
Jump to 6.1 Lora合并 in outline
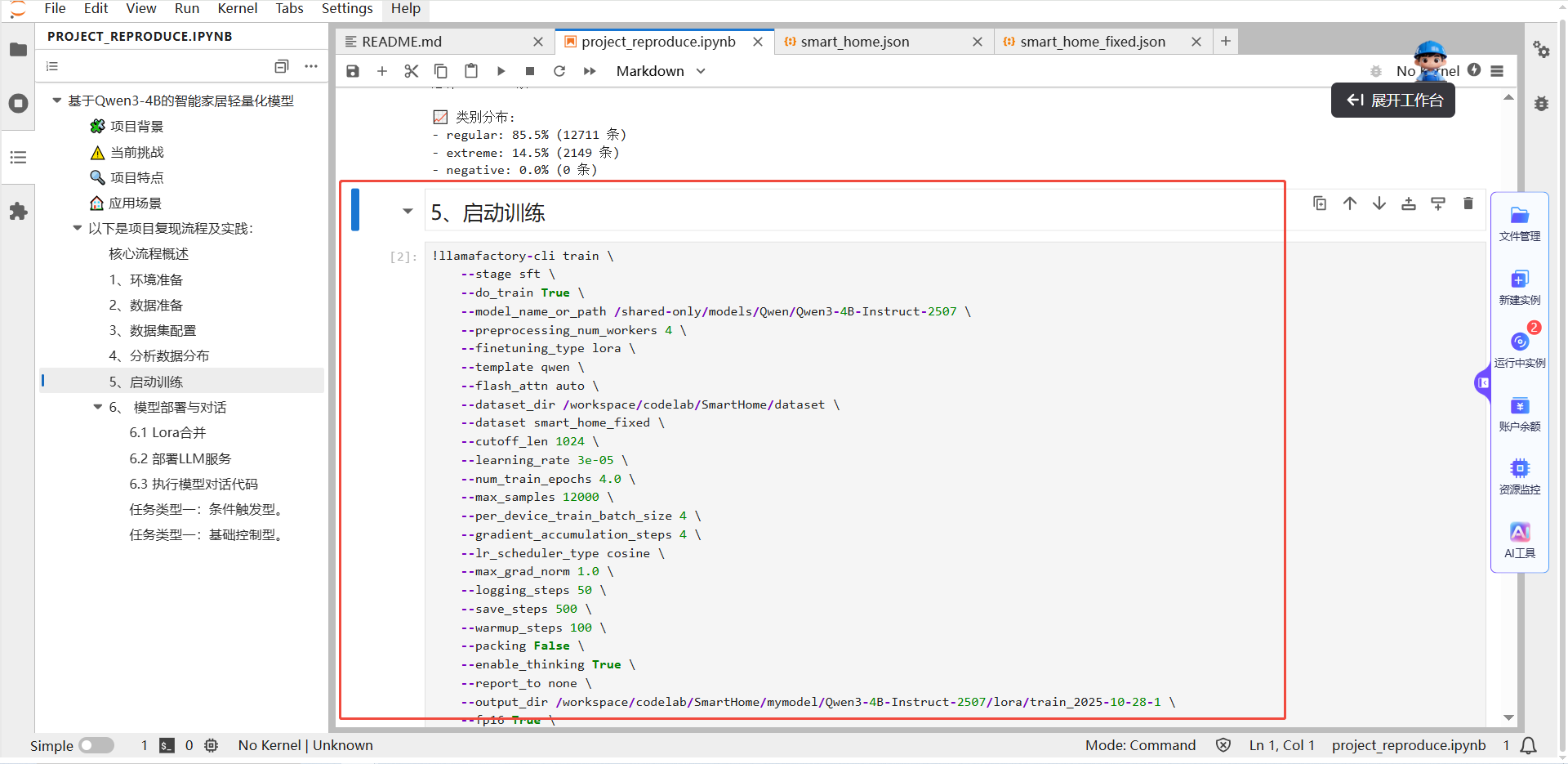point(167,433)
